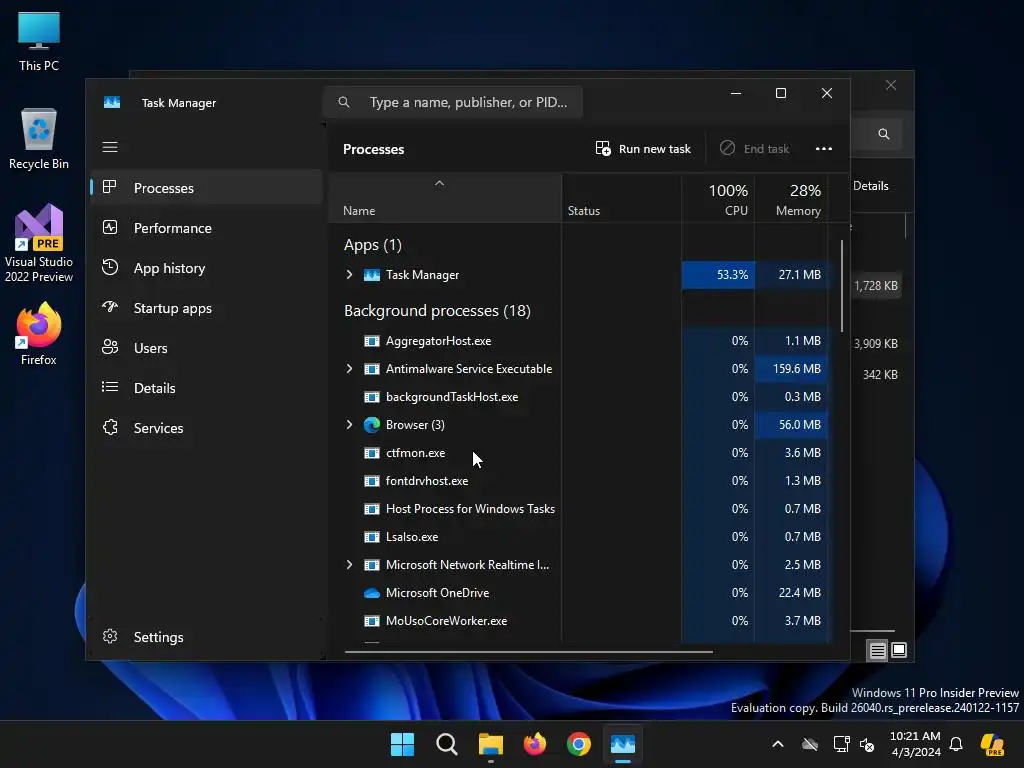This screenshot has height=768, width=1024.
Task: Open the three-dot more options menu
Action: coord(824,149)
